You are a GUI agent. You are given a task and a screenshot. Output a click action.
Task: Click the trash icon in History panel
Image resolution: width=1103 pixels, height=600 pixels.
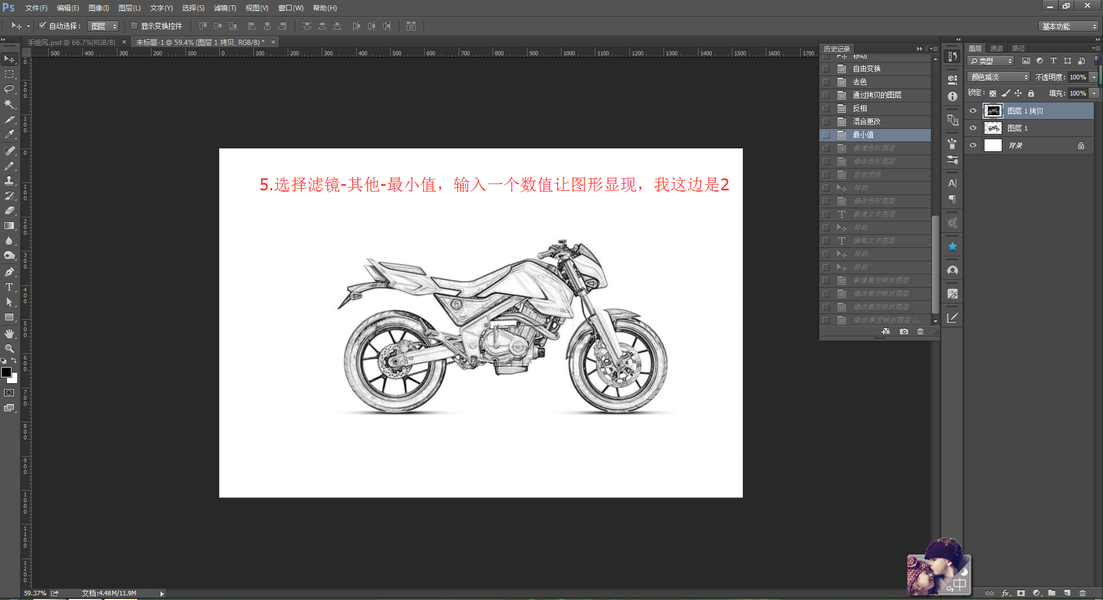coord(920,331)
